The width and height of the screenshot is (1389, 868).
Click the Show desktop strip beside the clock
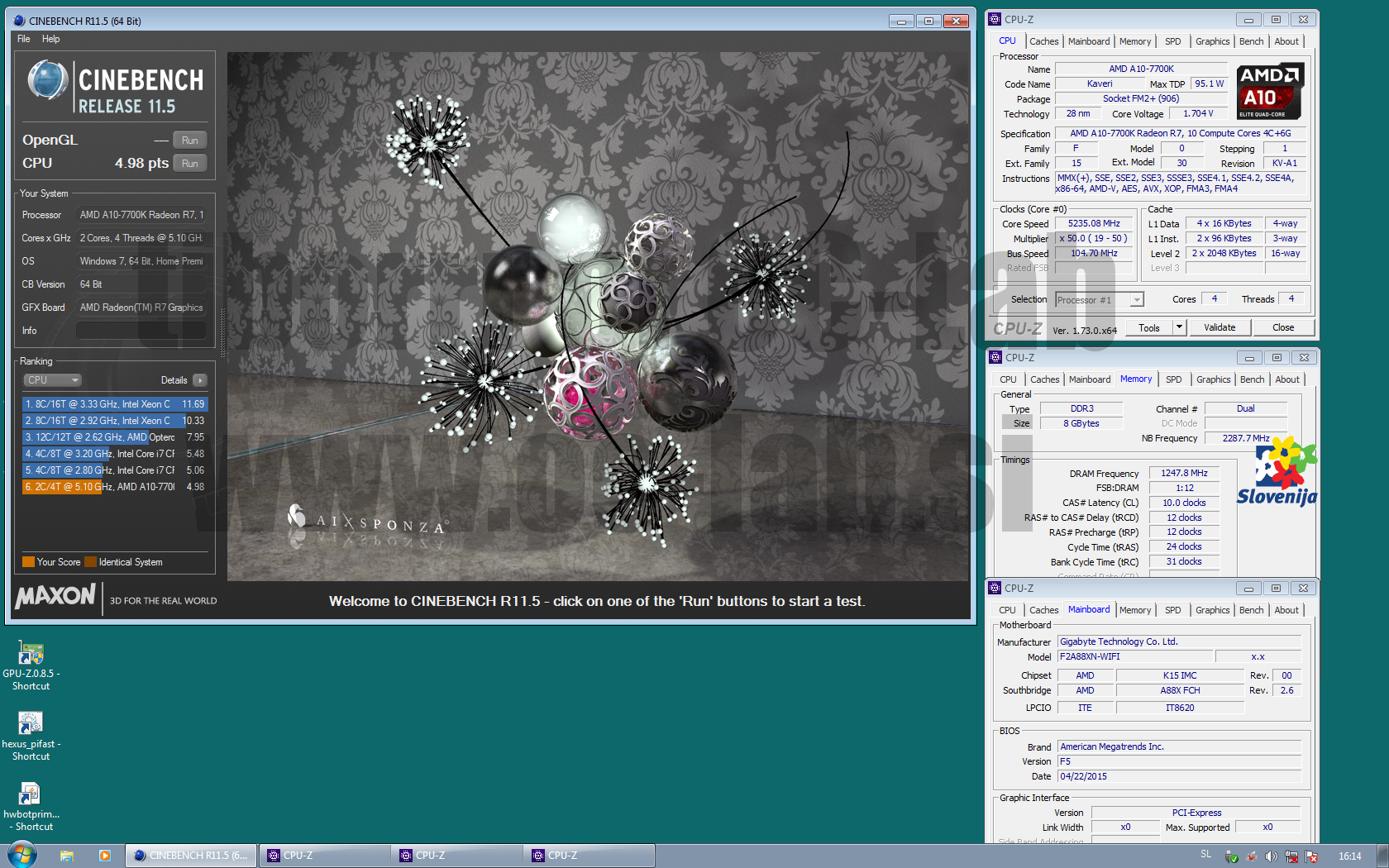tap(1383, 856)
